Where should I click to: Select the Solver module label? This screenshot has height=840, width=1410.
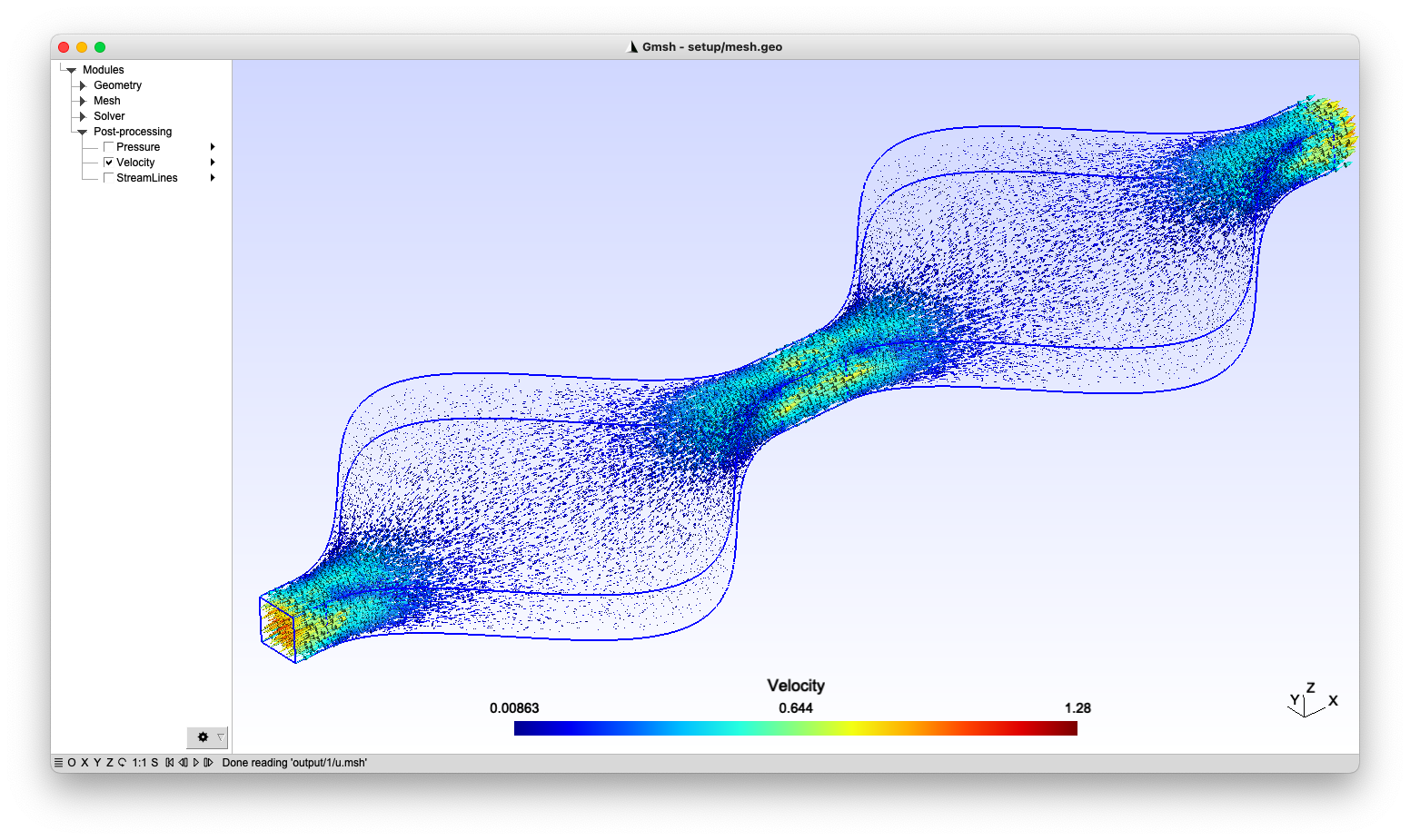coord(109,116)
